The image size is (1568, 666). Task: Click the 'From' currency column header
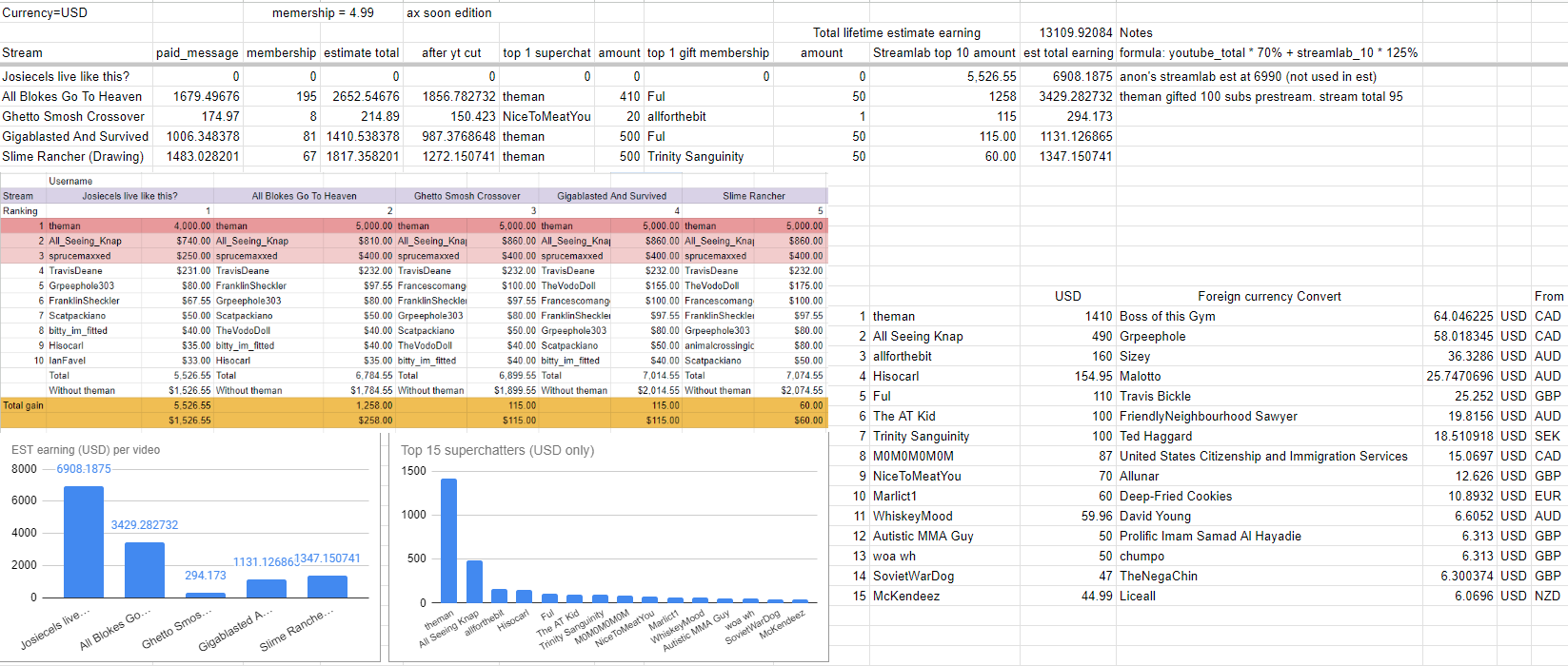pyautogui.click(x=1548, y=297)
